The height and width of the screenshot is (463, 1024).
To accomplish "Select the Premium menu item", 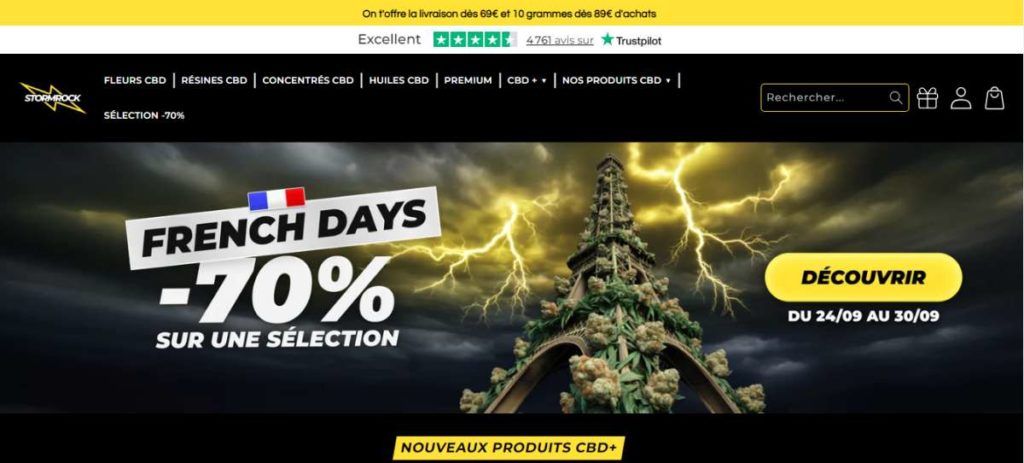I will 468,80.
